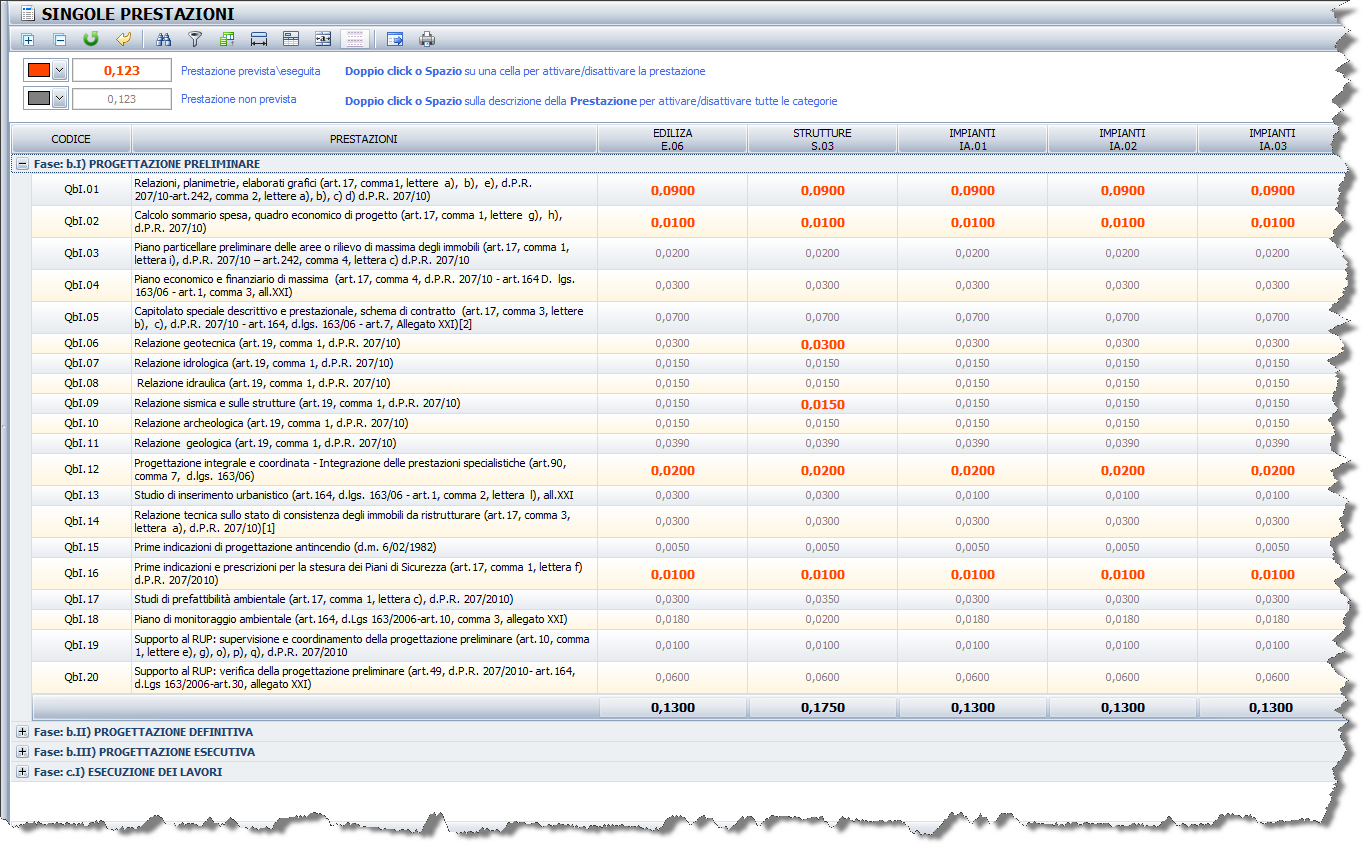
Task: Open dropdown arrow beside orange color swatch
Action: click(59, 71)
